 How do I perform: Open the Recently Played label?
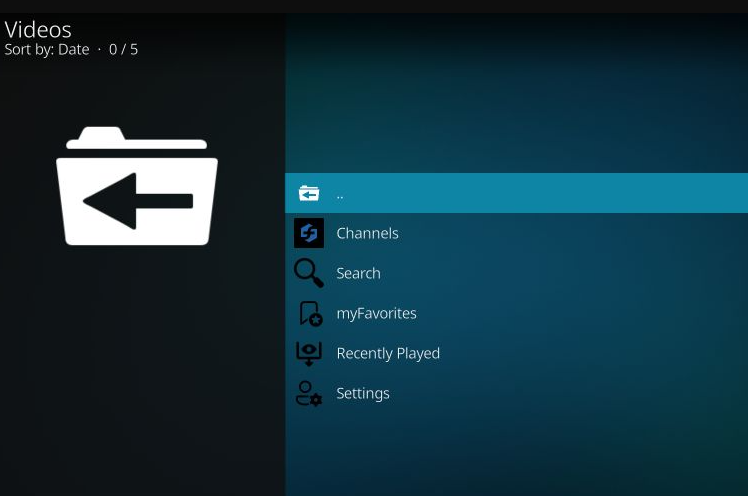coord(388,353)
